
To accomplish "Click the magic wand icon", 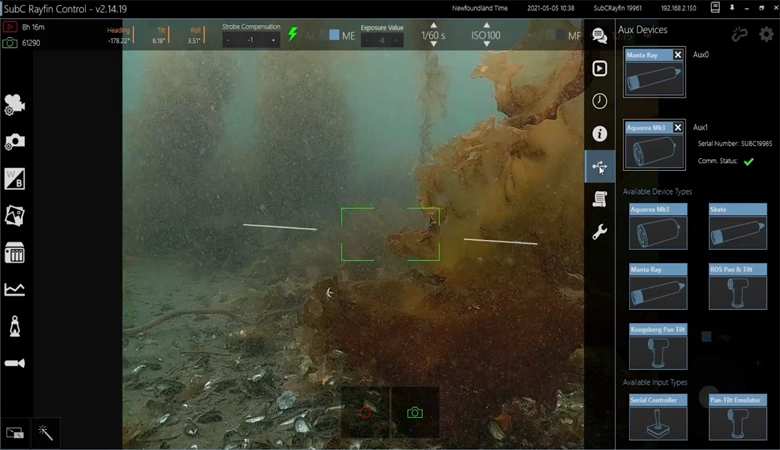I will coord(45,433).
